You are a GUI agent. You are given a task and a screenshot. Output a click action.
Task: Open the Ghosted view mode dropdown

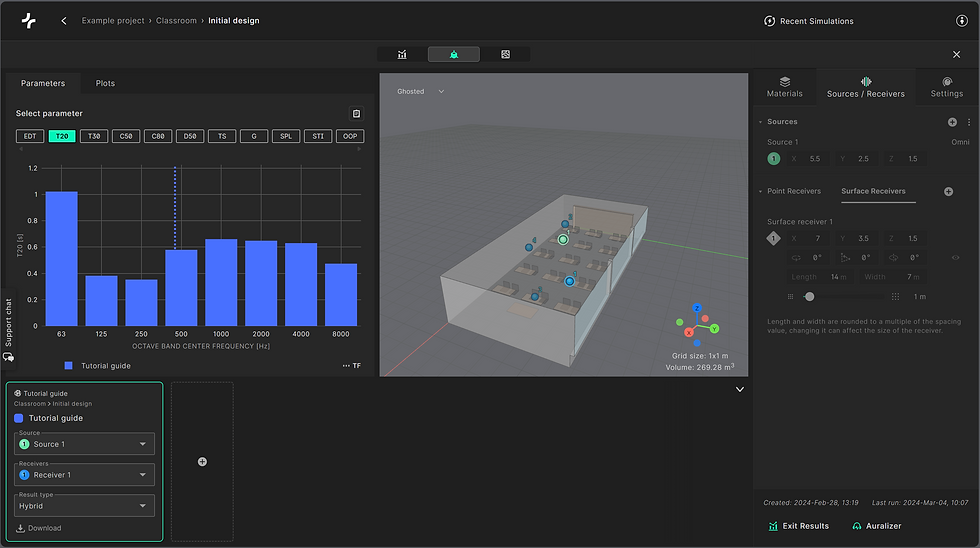coord(420,91)
